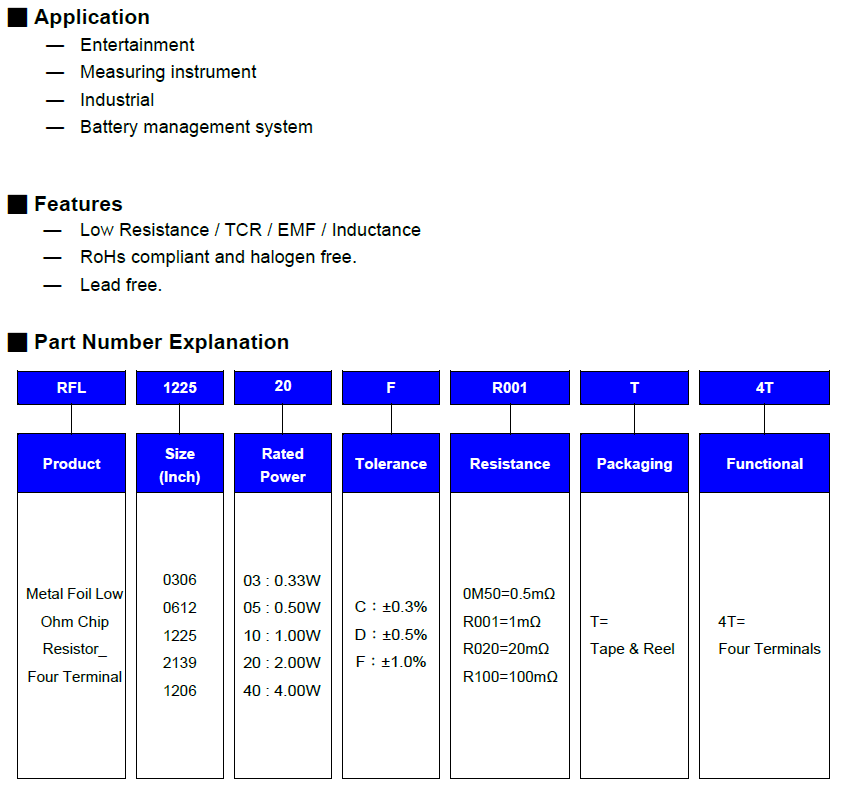The image size is (843, 785).
Task: Select the Tolerance column header
Action: (x=391, y=464)
